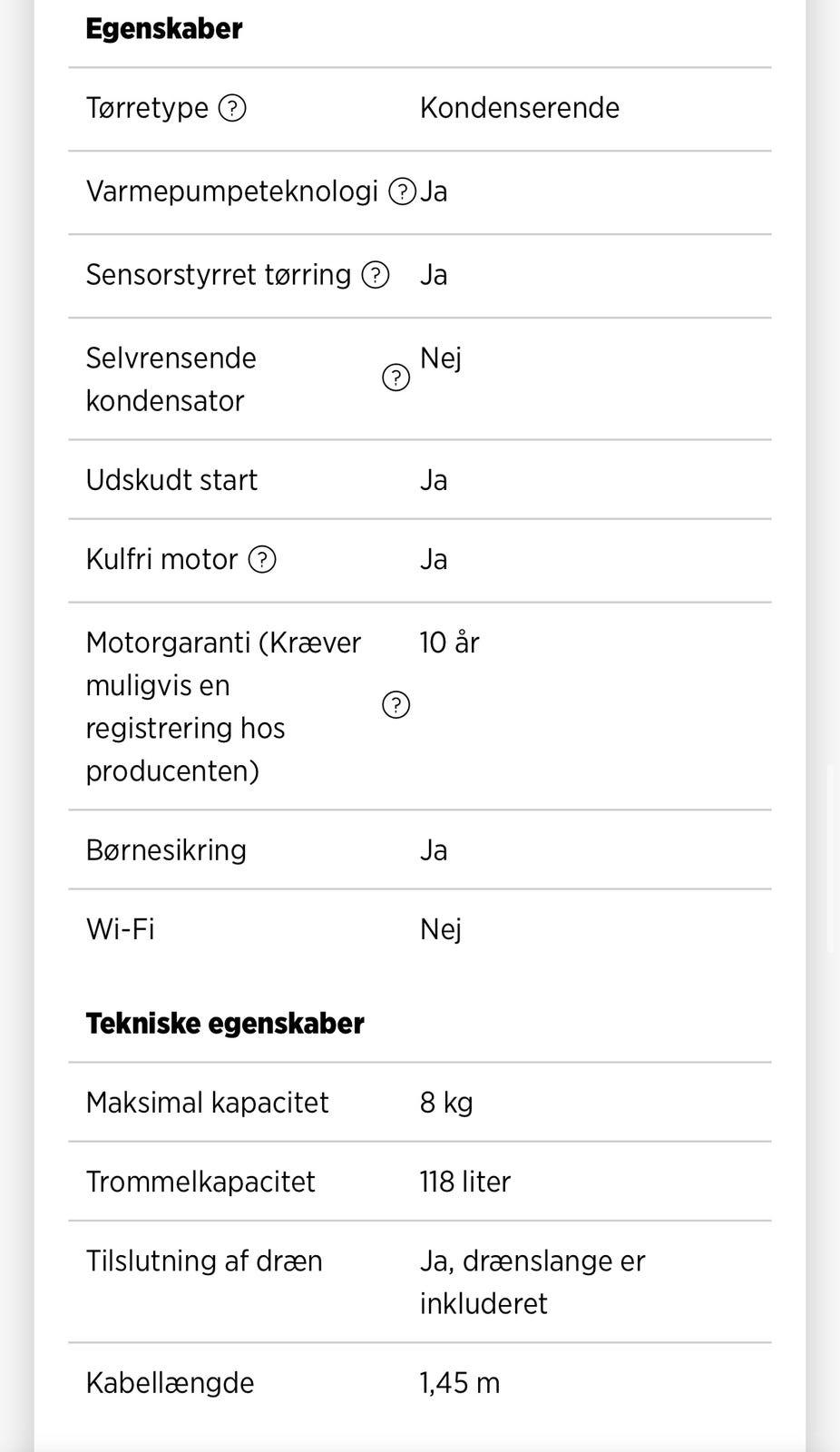The width and height of the screenshot is (840, 1452).
Task: Open Varmepumpeteknologi help icon
Action: [x=402, y=192]
